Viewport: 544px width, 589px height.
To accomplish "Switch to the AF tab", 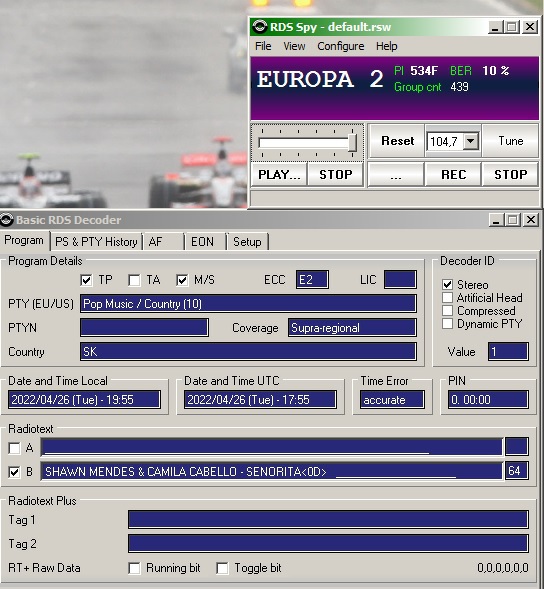I will (x=164, y=242).
